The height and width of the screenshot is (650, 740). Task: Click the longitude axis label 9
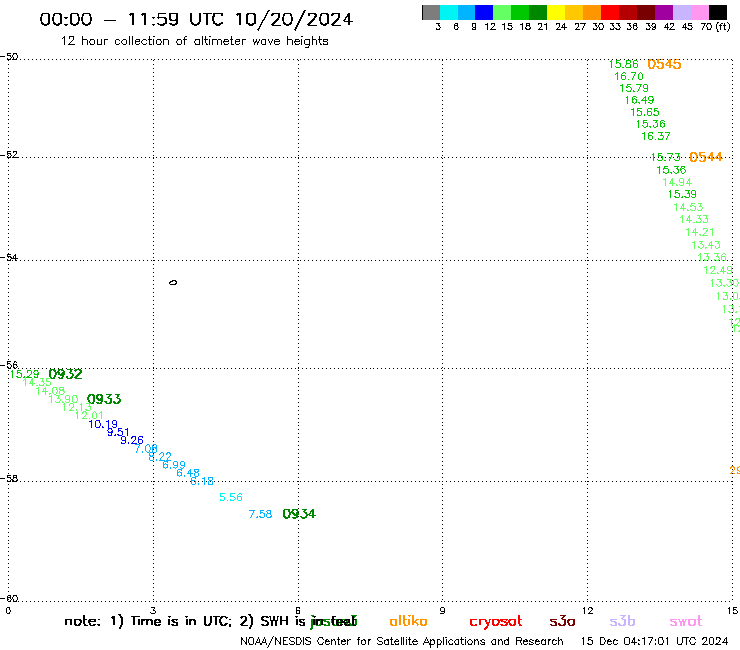[442, 611]
